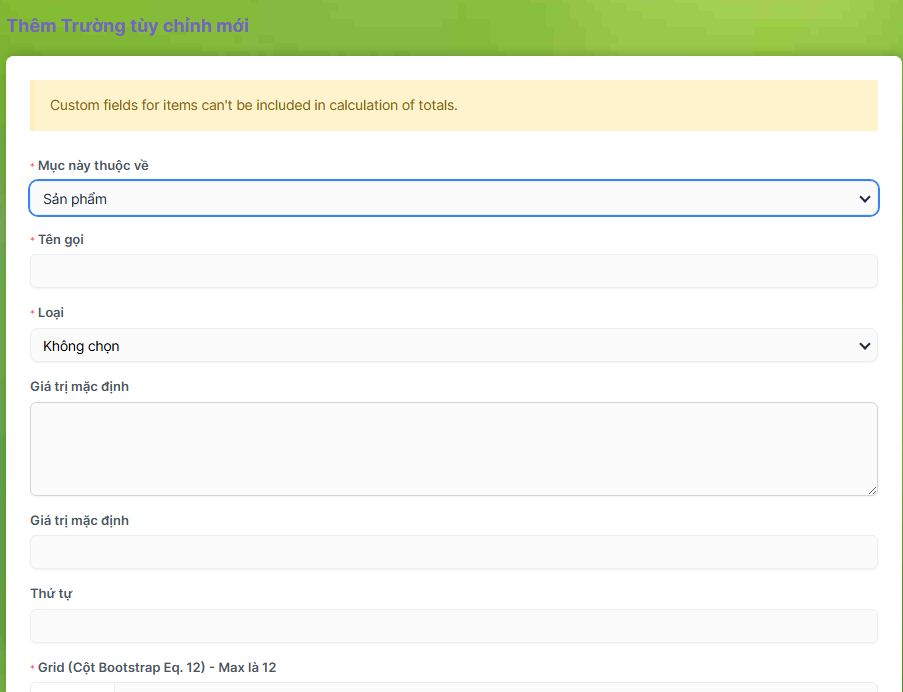903x692 pixels.
Task: Click the chevron arrow on Không chọn select
Action: 864,346
